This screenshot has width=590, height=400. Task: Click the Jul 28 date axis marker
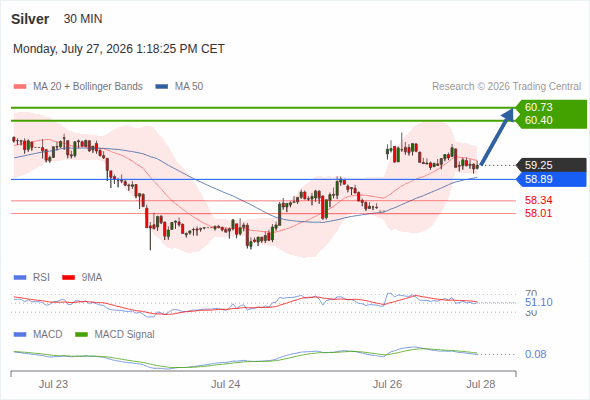[481, 384]
